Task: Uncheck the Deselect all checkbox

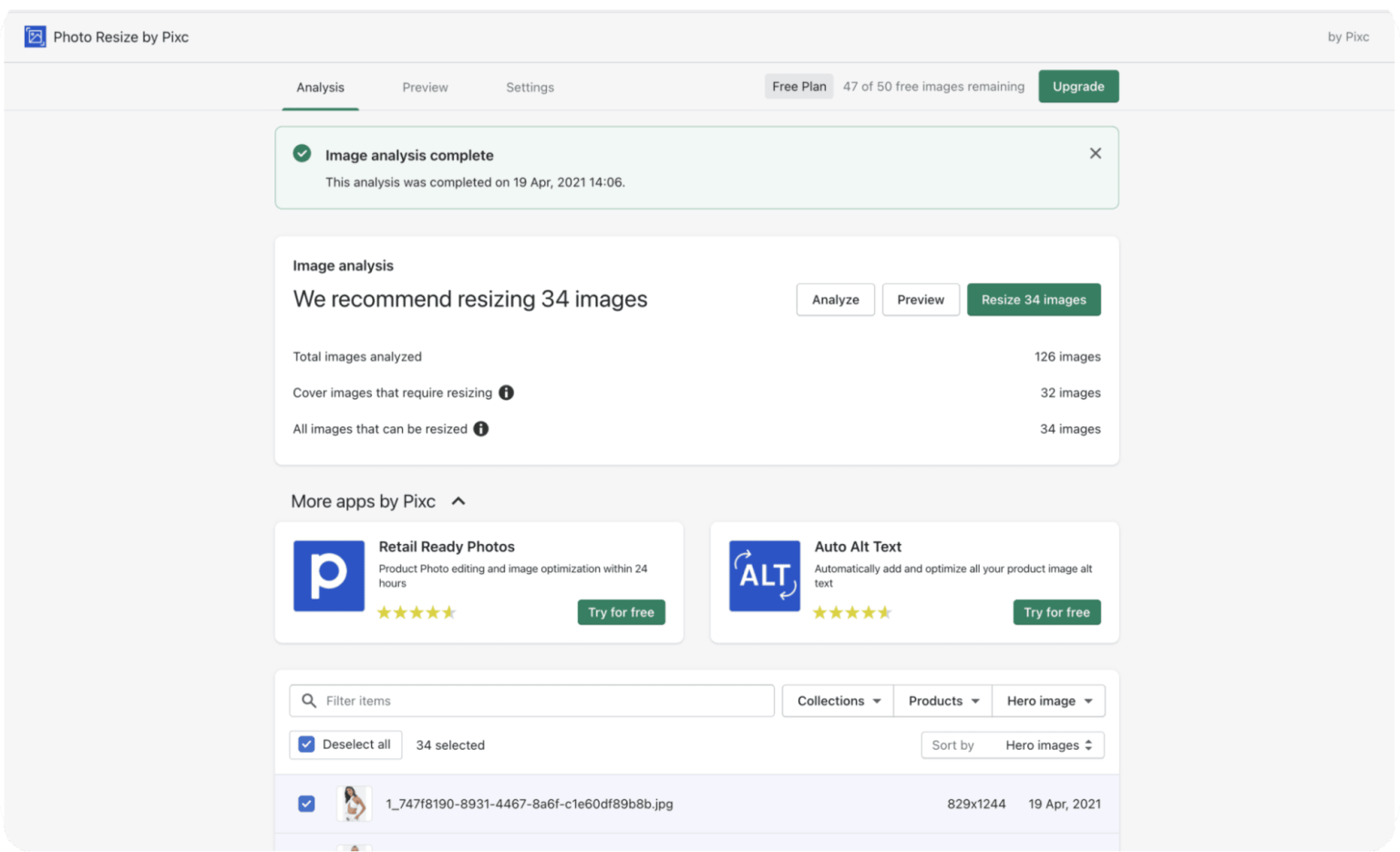Action: click(306, 744)
